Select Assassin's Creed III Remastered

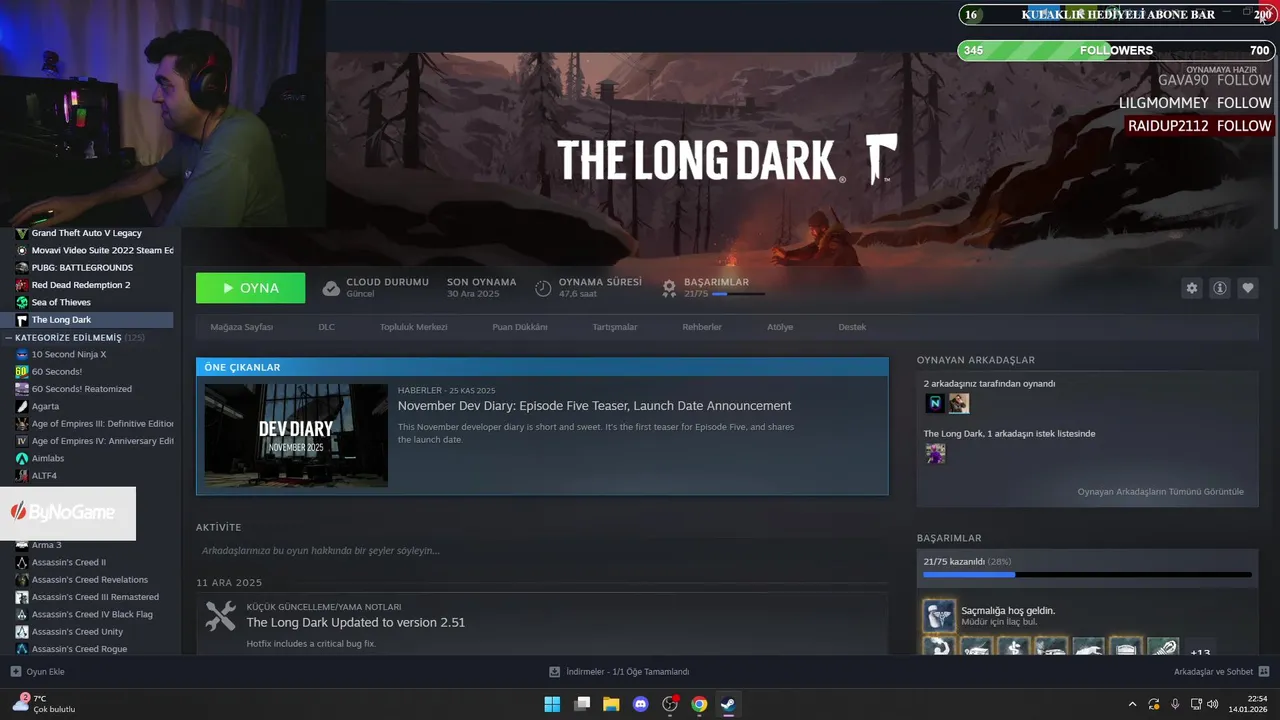coord(94,597)
